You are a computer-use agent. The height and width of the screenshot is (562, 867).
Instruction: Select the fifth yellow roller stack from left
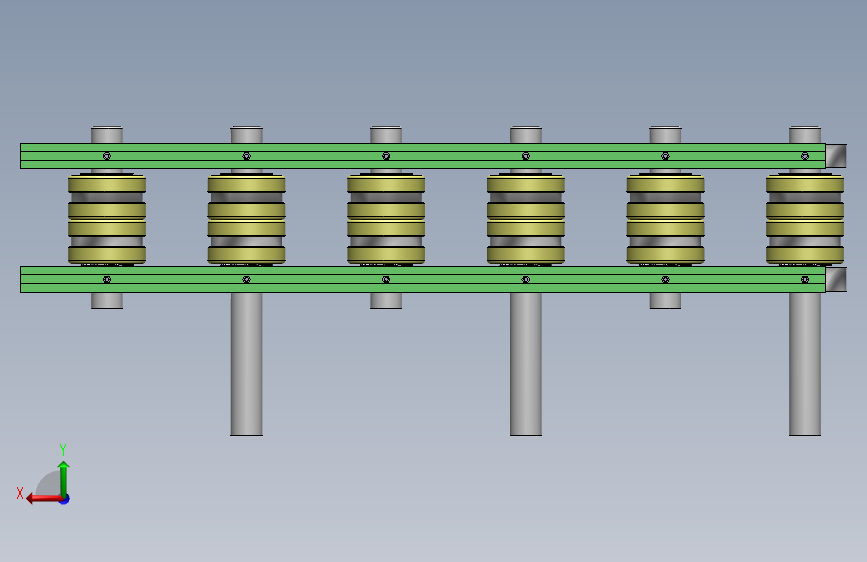(x=665, y=219)
